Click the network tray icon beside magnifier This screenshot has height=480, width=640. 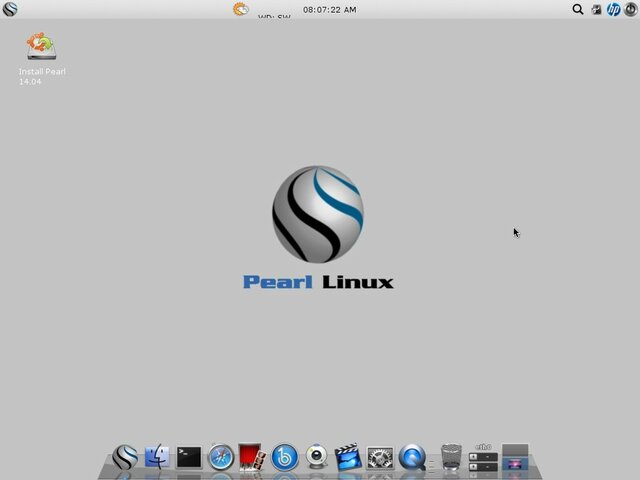click(596, 9)
